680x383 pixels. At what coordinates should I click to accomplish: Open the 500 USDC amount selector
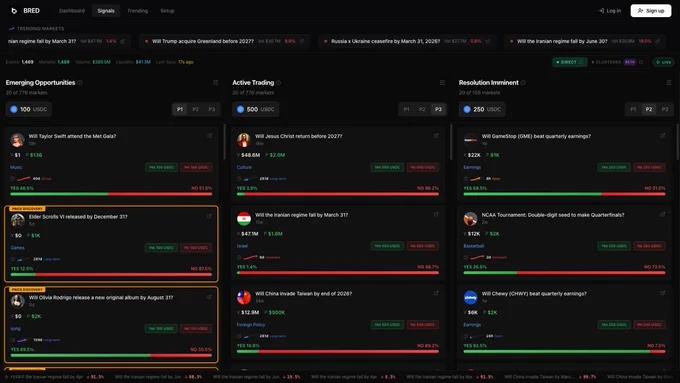pyautogui.click(x=255, y=109)
